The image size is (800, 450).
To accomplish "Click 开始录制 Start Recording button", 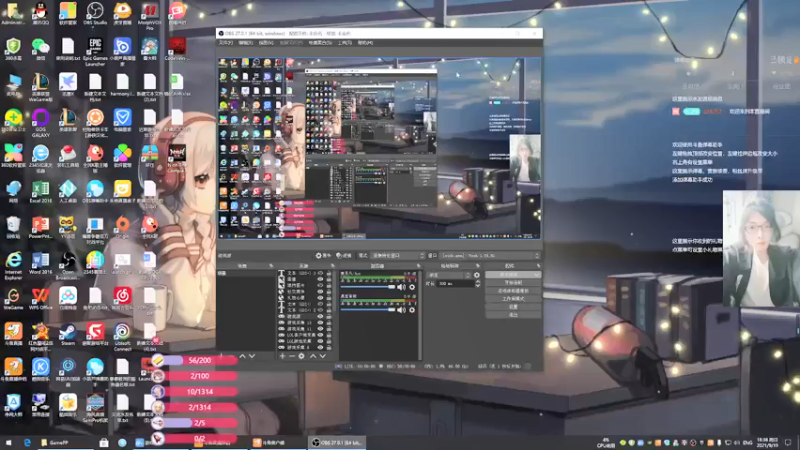I will pyautogui.click(x=513, y=283).
